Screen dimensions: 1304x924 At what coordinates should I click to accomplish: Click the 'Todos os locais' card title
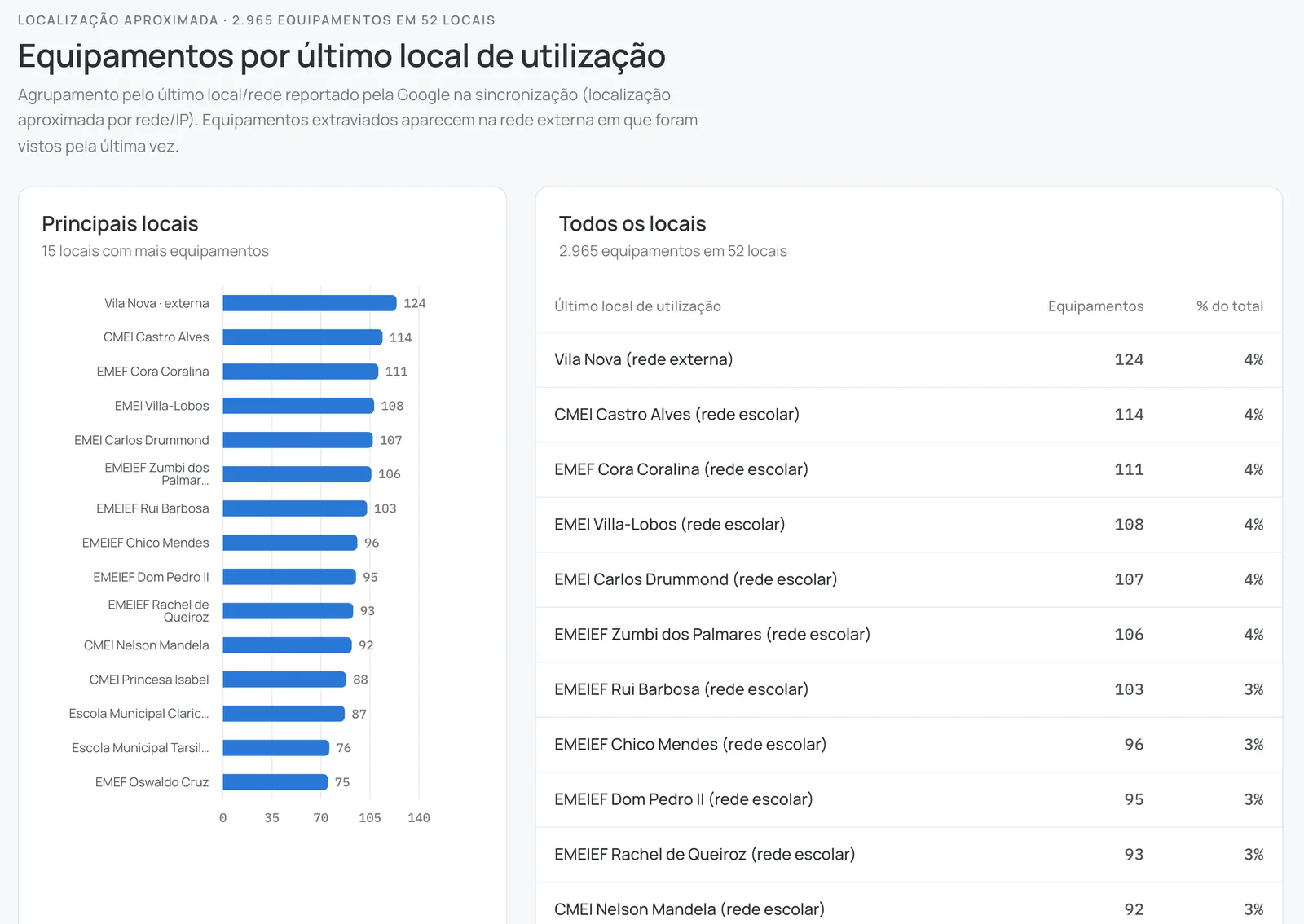pyautogui.click(x=632, y=223)
